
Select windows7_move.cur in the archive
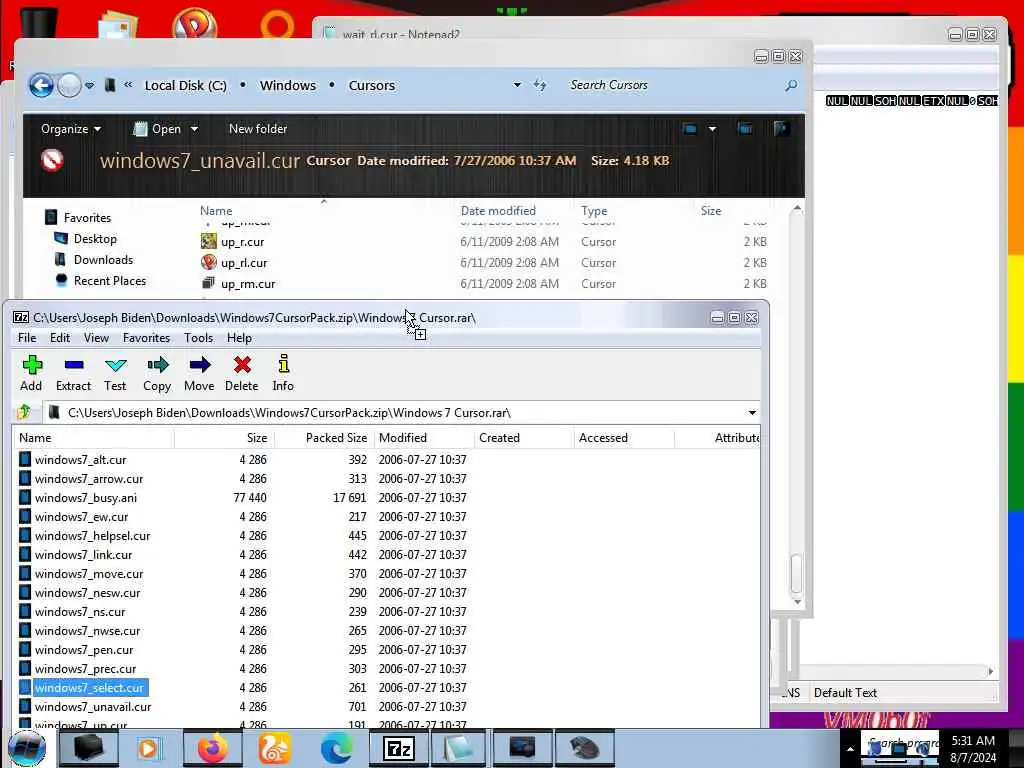(x=89, y=573)
